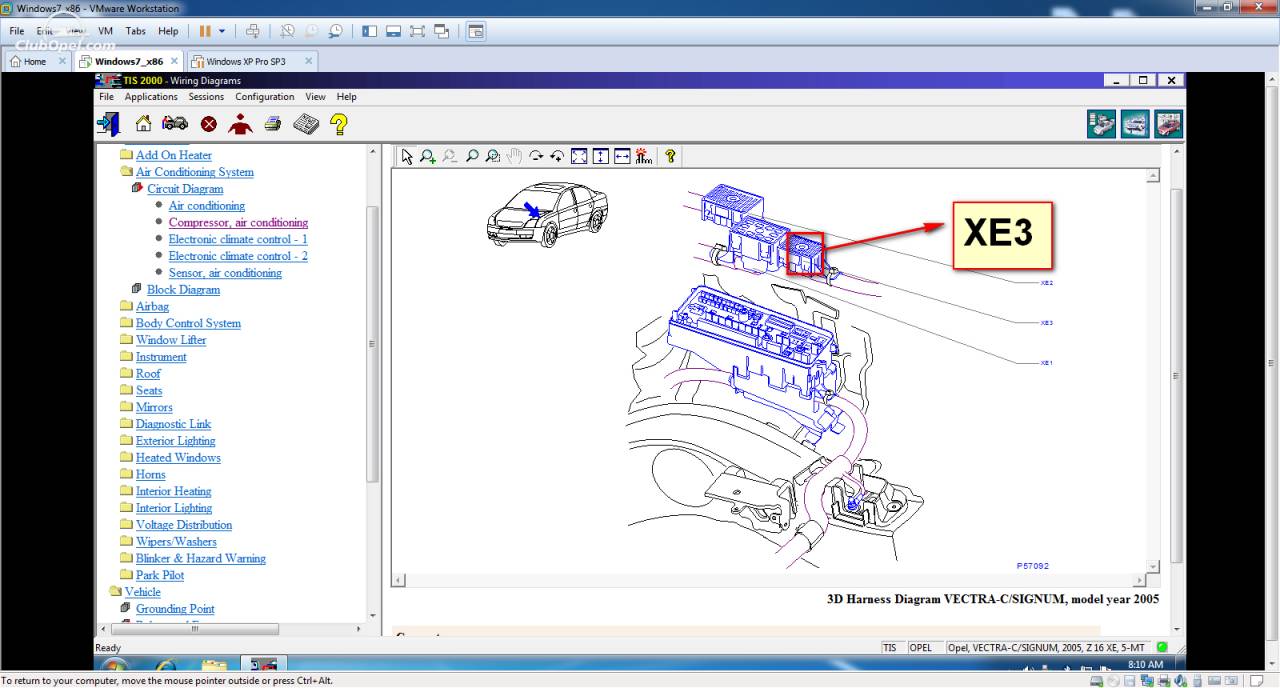Open Body Control System folder
The image size is (1280, 688).
coord(188,323)
